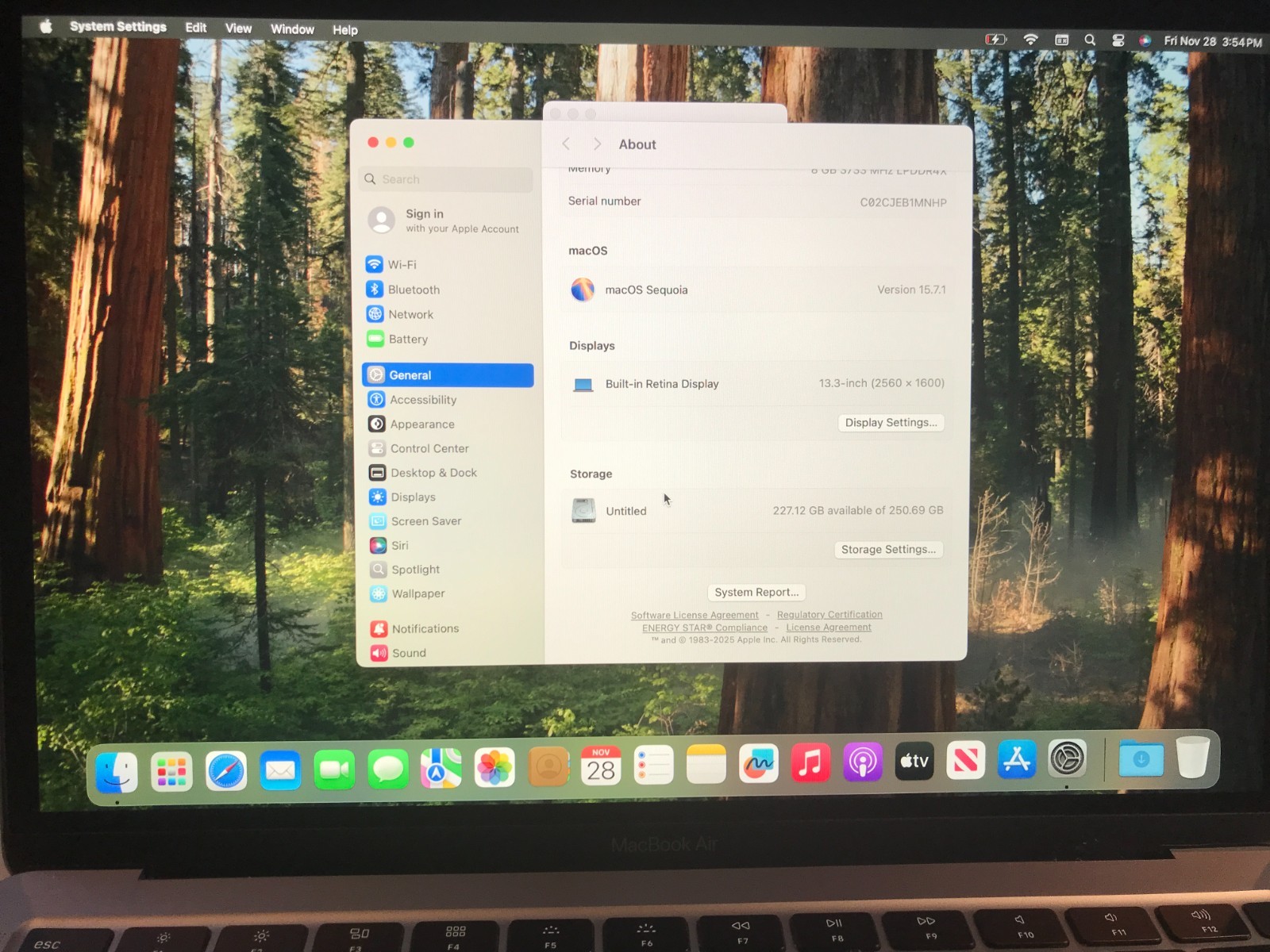1270x952 pixels.
Task: Launch Launchpad from the Dock
Action: click(x=171, y=771)
